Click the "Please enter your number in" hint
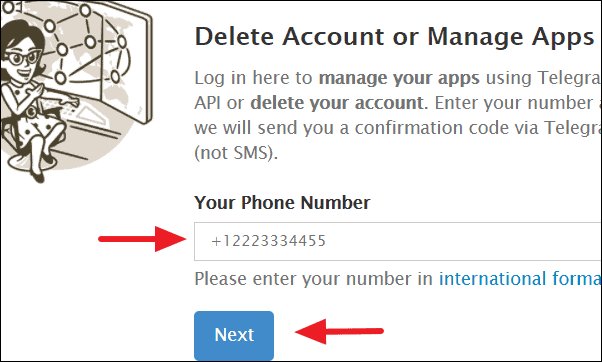 coord(313,279)
